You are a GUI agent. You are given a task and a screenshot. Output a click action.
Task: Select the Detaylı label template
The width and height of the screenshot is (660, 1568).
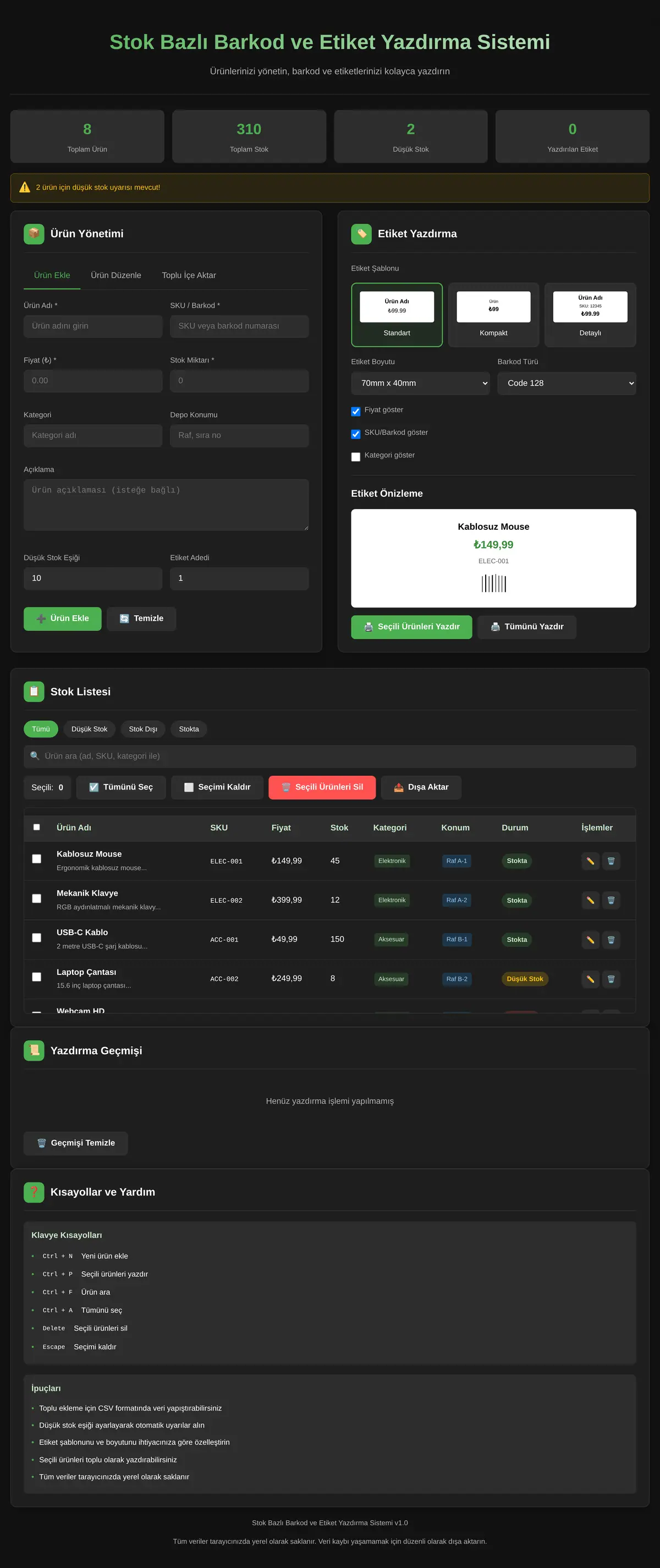(x=590, y=315)
